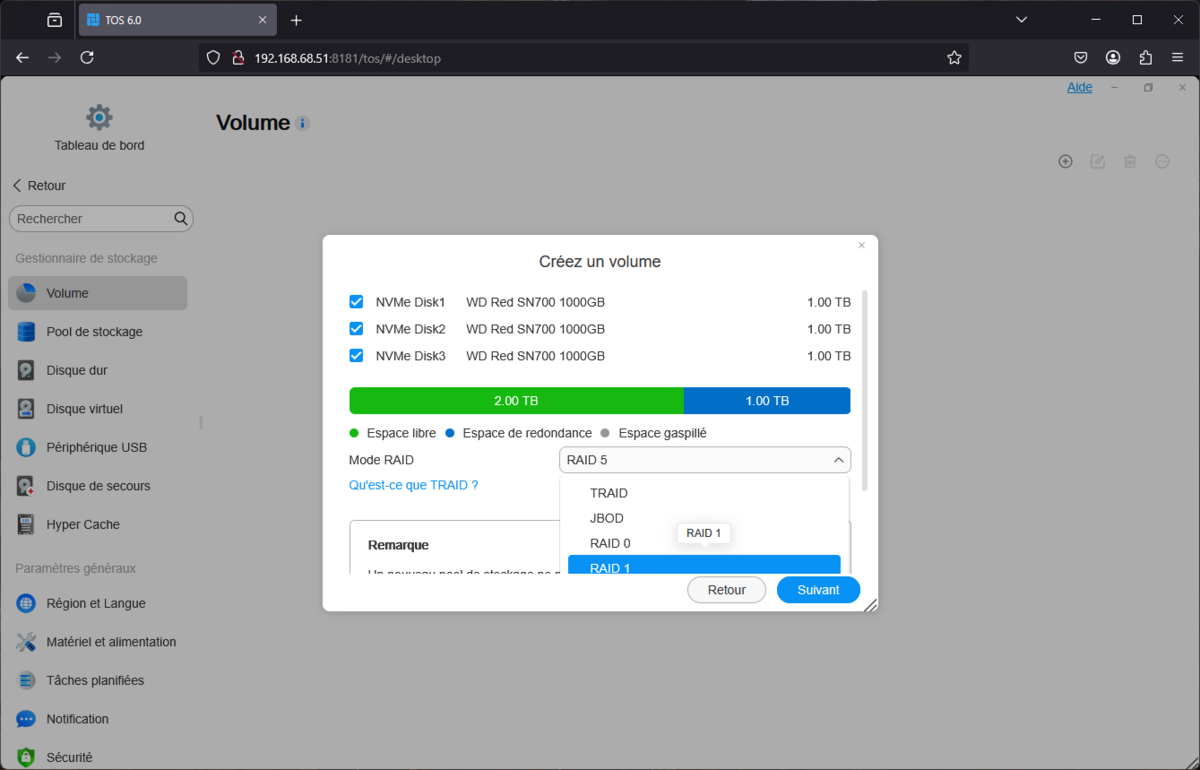
Task: Click the green 2.00 TB free space bar
Action: point(516,401)
